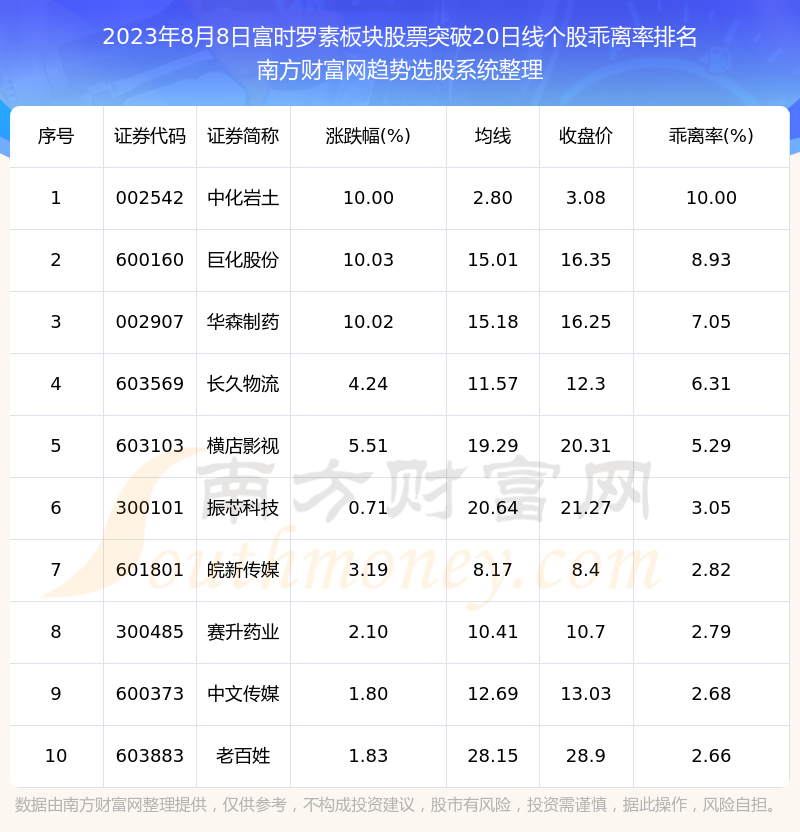Click closing price 3.08
This screenshot has height=832, width=800.
point(586,198)
